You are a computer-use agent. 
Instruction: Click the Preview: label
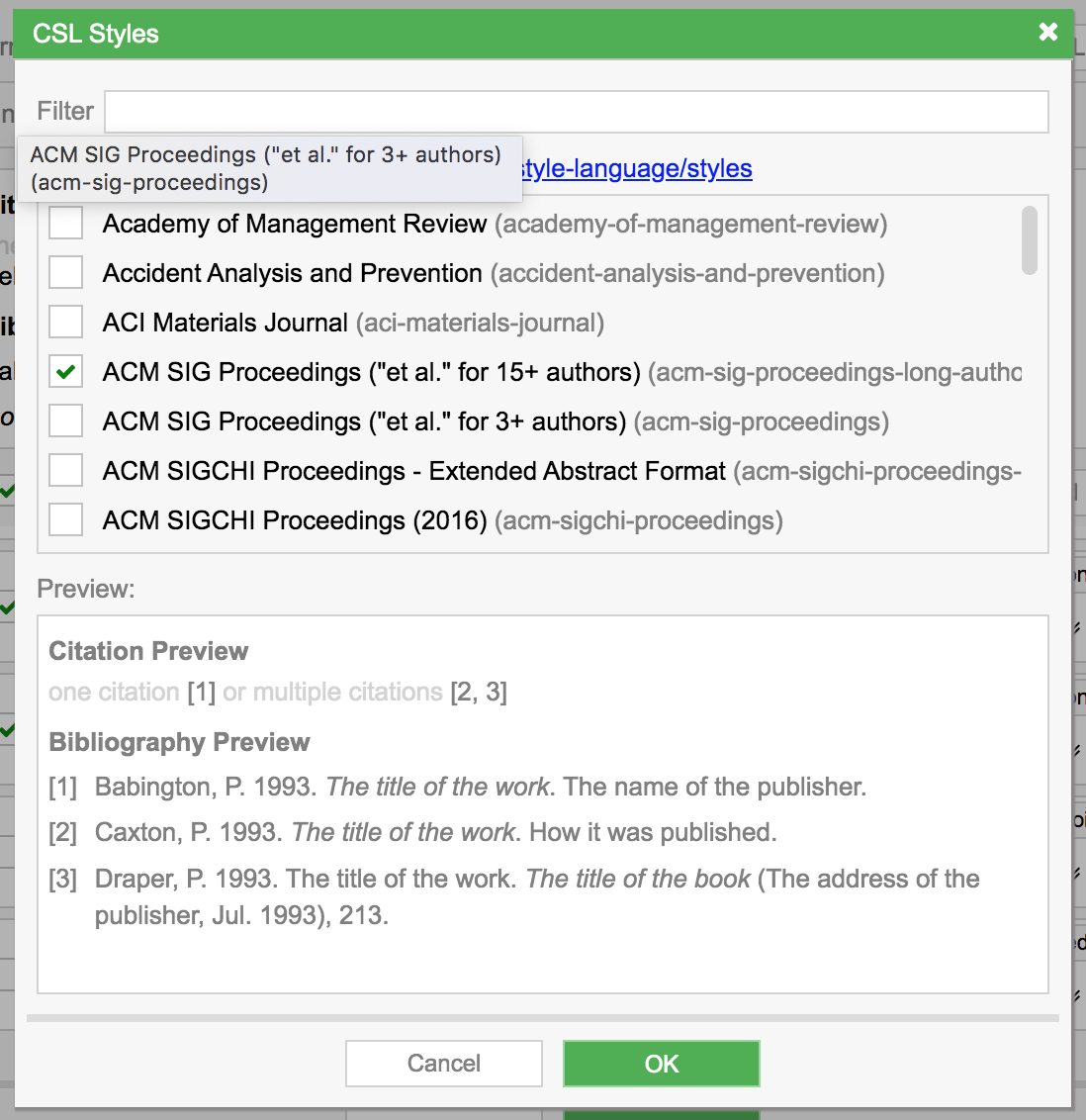coord(86,590)
